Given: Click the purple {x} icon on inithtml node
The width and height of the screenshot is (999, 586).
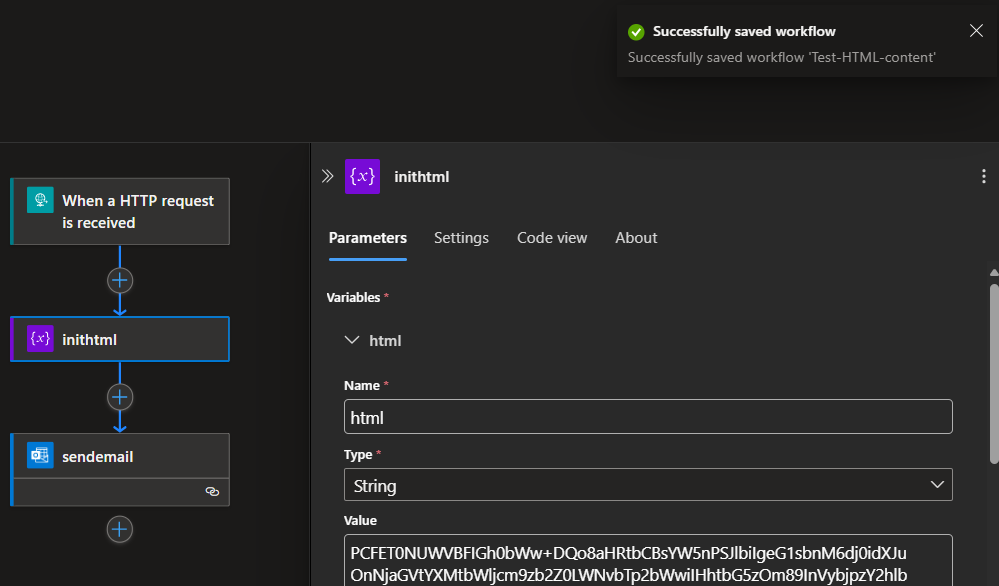Looking at the screenshot, I should 38,338.
